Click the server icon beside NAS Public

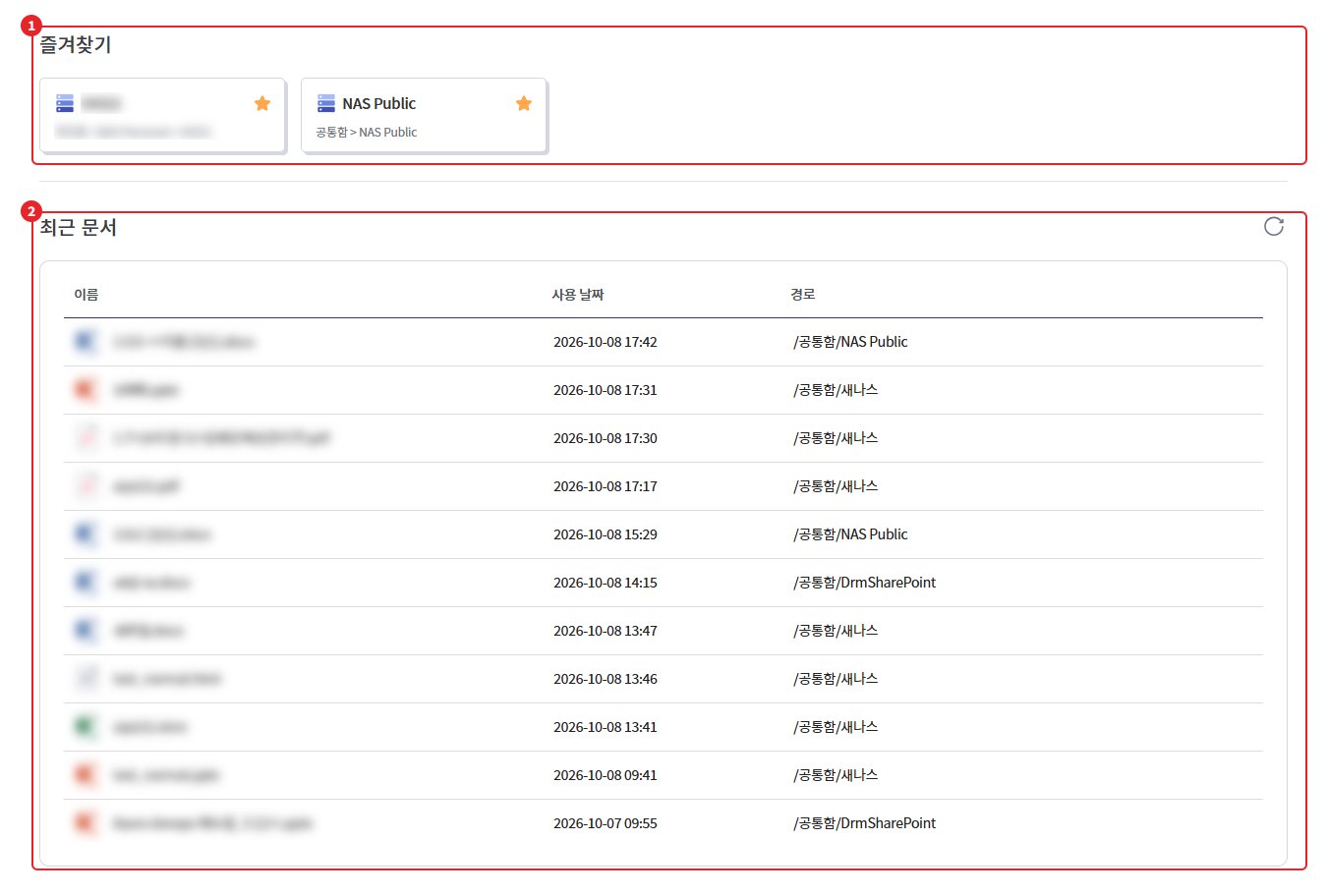pos(326,103)
